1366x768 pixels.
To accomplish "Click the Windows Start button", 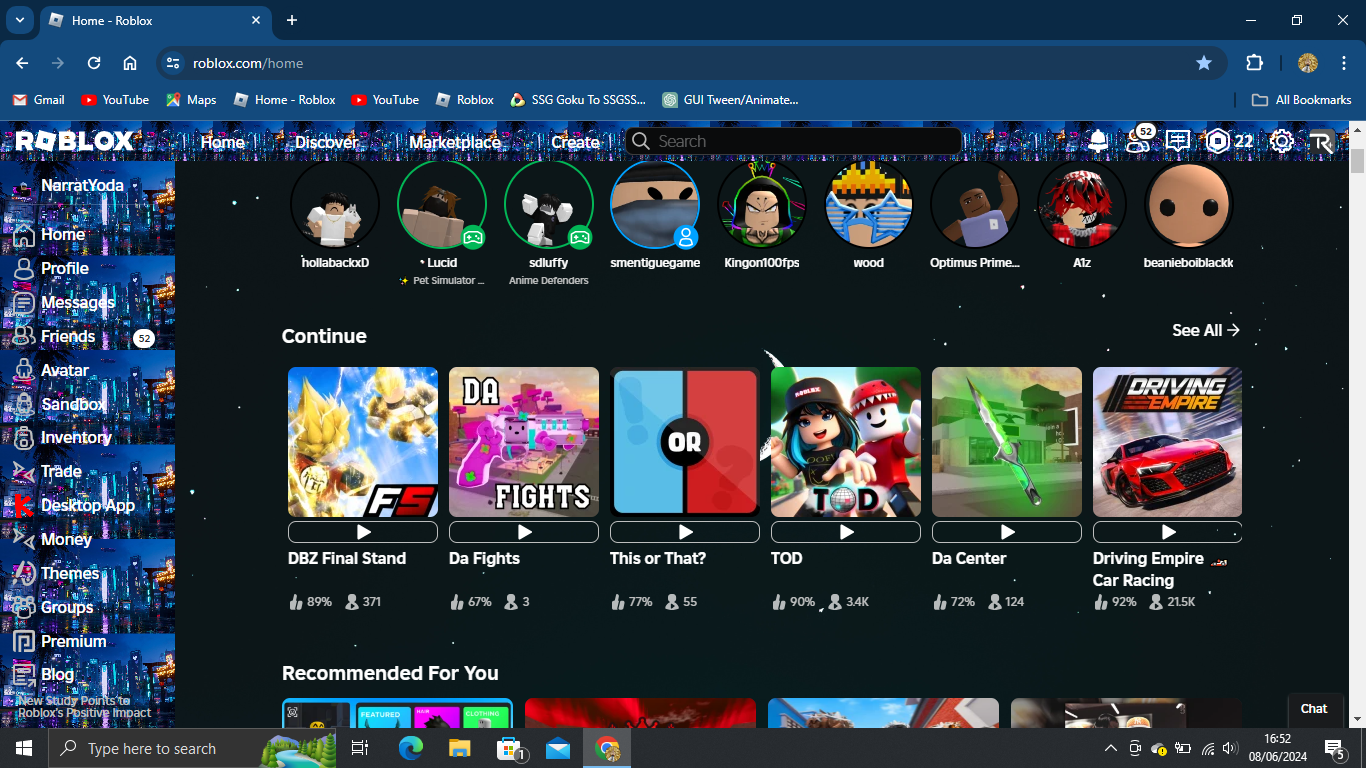I will (x=24, y=748).
